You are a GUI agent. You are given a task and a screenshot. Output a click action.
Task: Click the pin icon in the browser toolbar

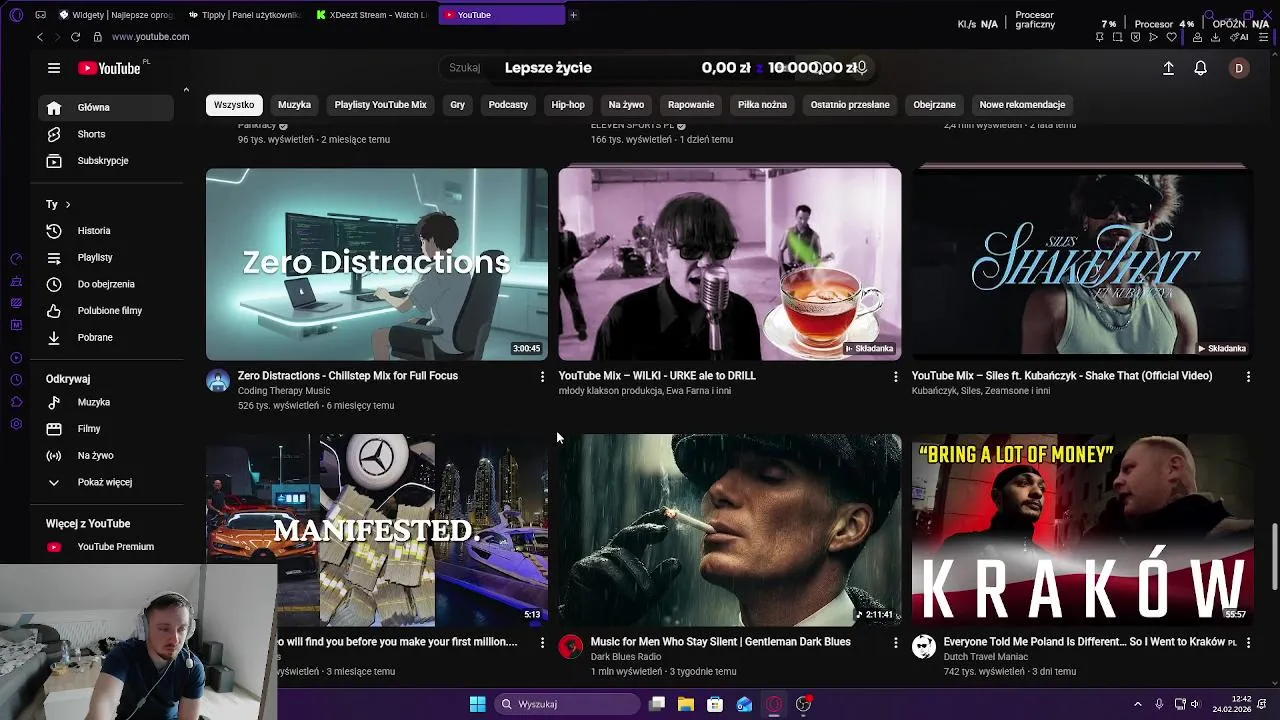pos(1099,37)
